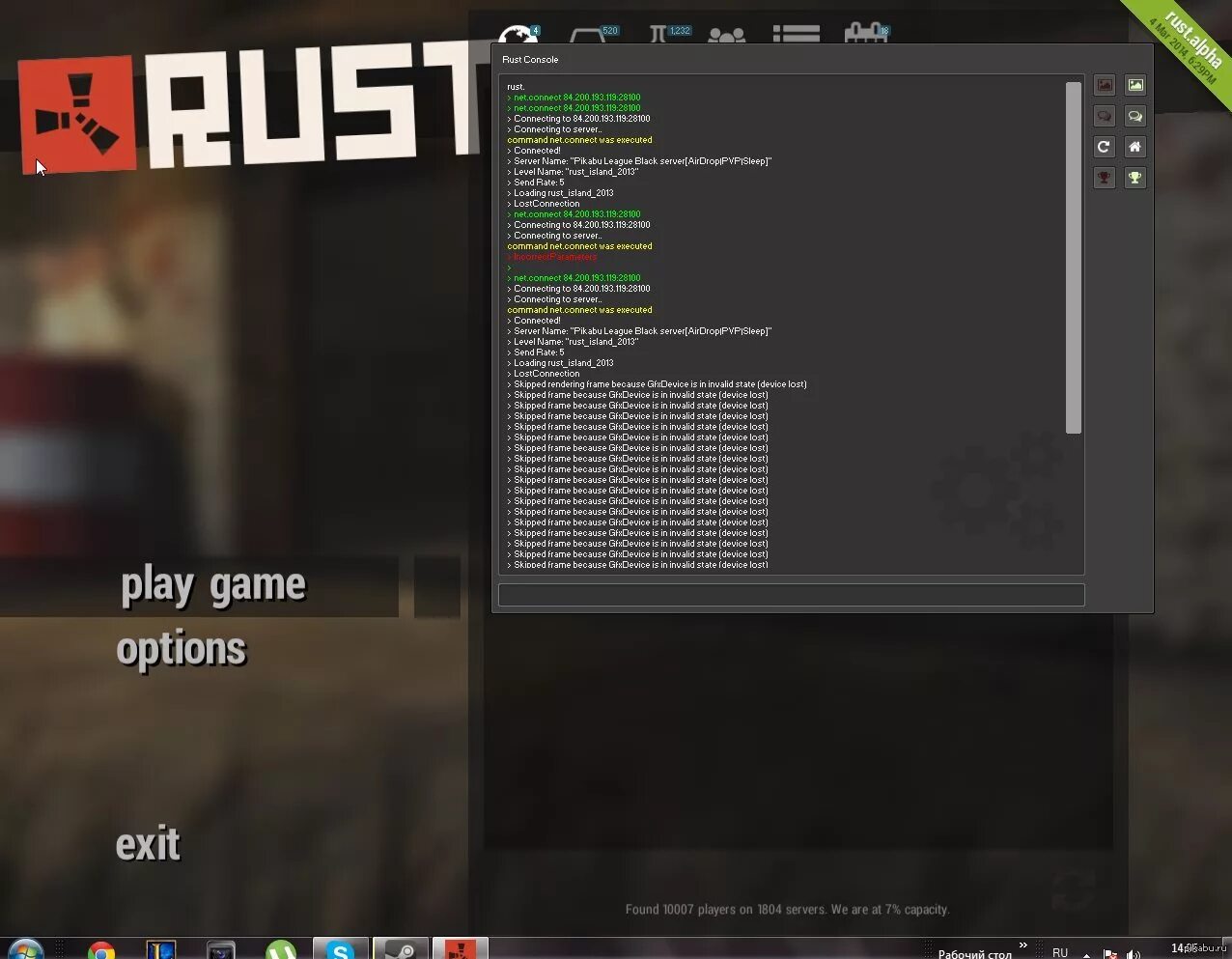
Task: Click the console output scrollbar thumb
Action: coord(1074,258)
